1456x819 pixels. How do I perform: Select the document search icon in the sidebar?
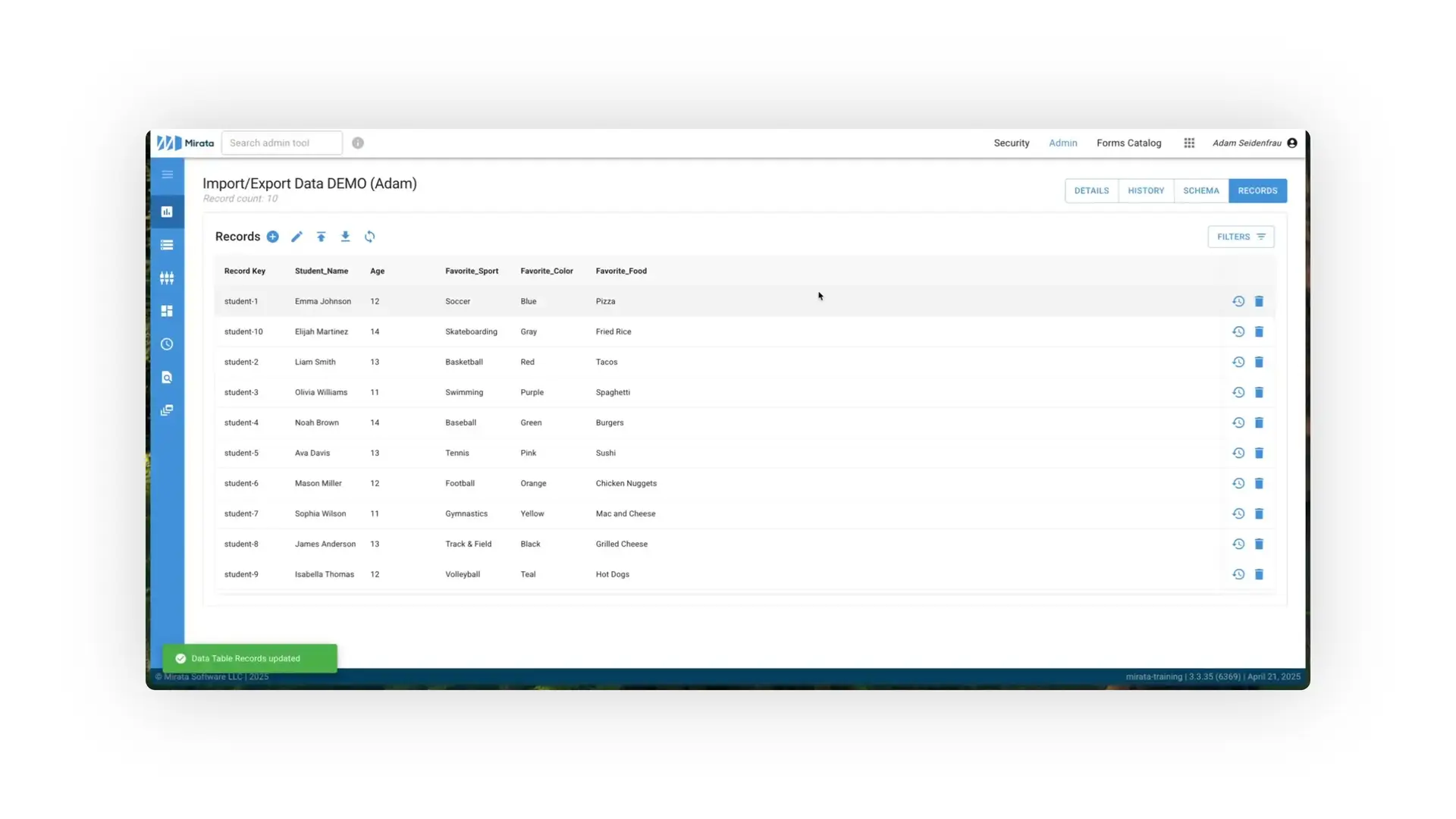[167, 377]
